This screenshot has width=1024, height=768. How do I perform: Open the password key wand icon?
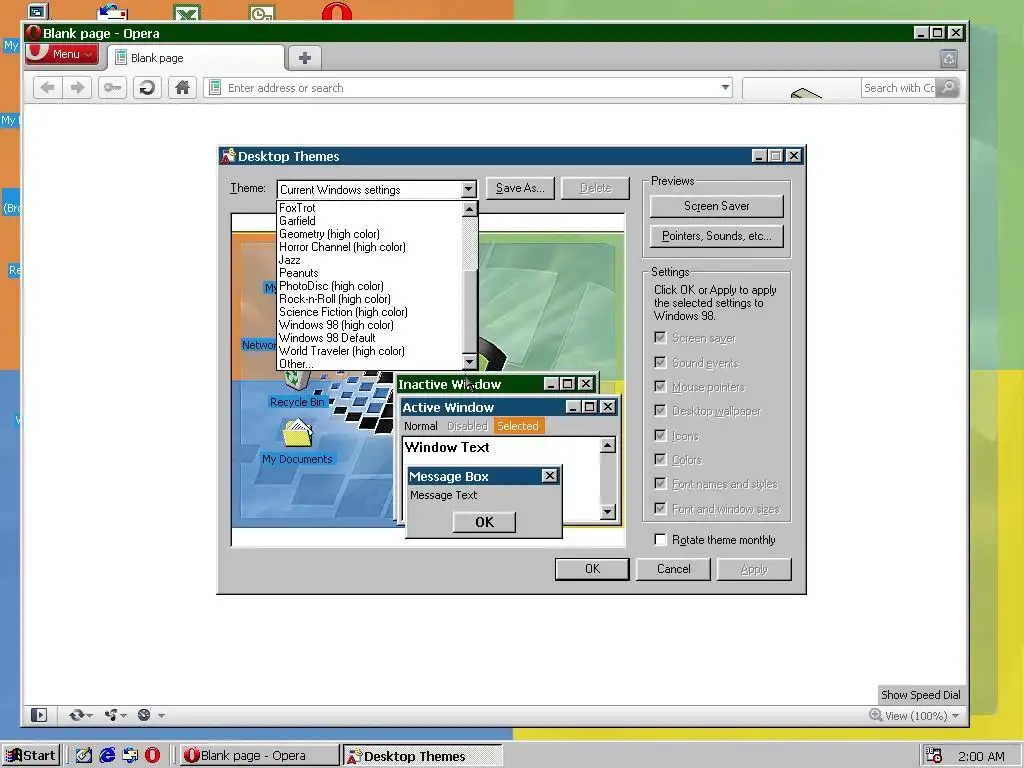pos(112,88)
